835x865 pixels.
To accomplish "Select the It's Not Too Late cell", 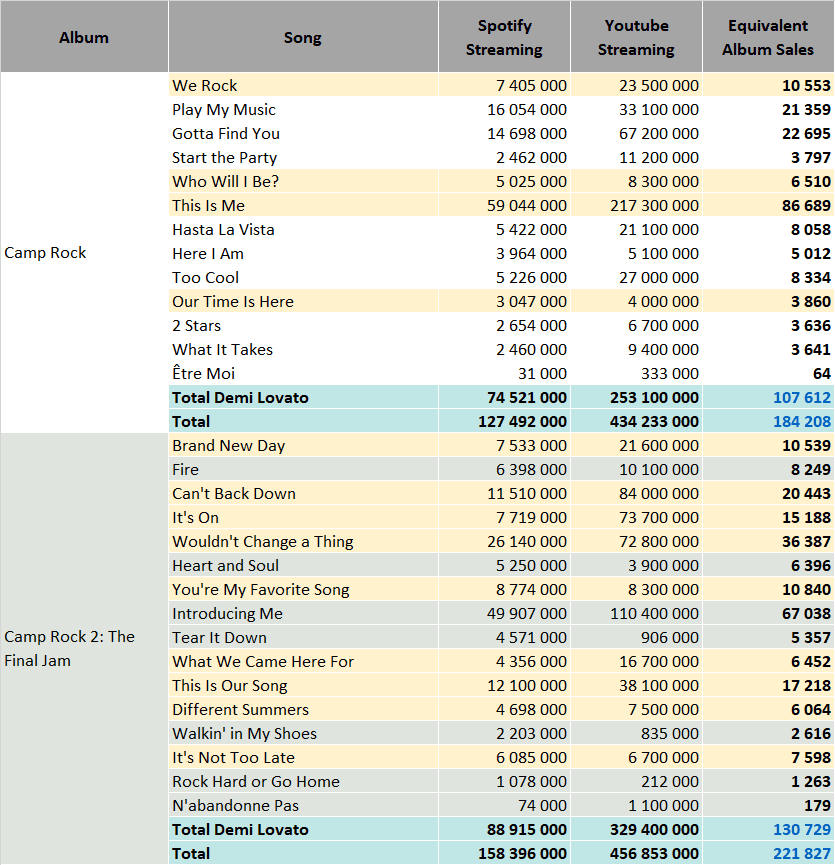I will tap(303, 757).
